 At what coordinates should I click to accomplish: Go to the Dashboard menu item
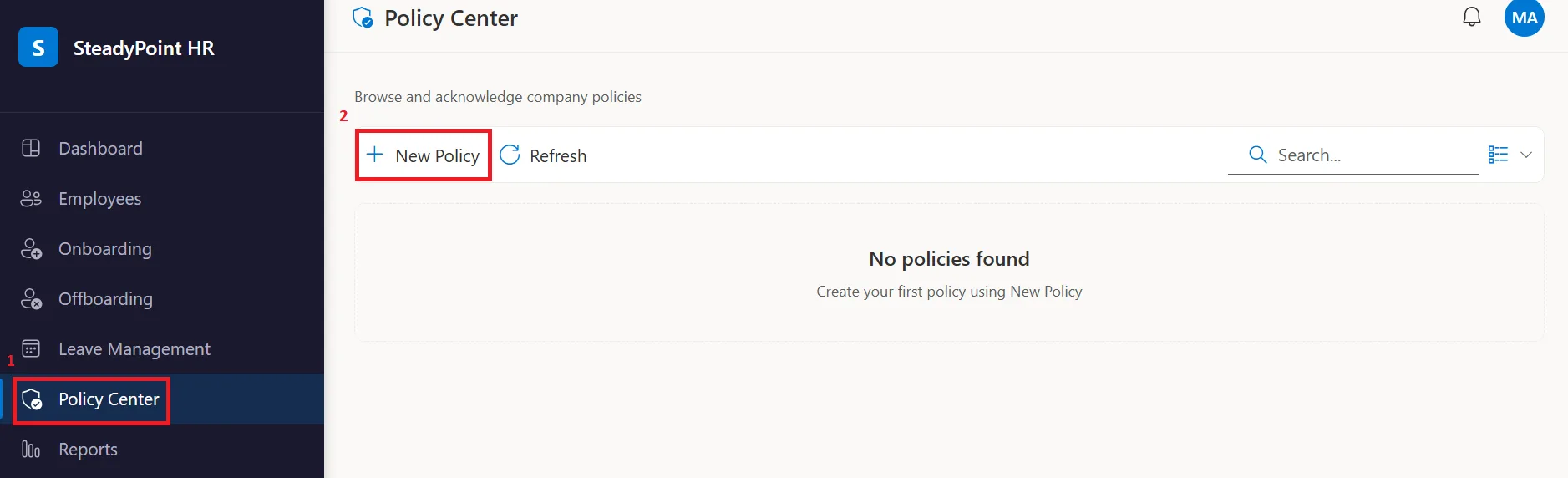pyautogui.click(x=162, y=148)
